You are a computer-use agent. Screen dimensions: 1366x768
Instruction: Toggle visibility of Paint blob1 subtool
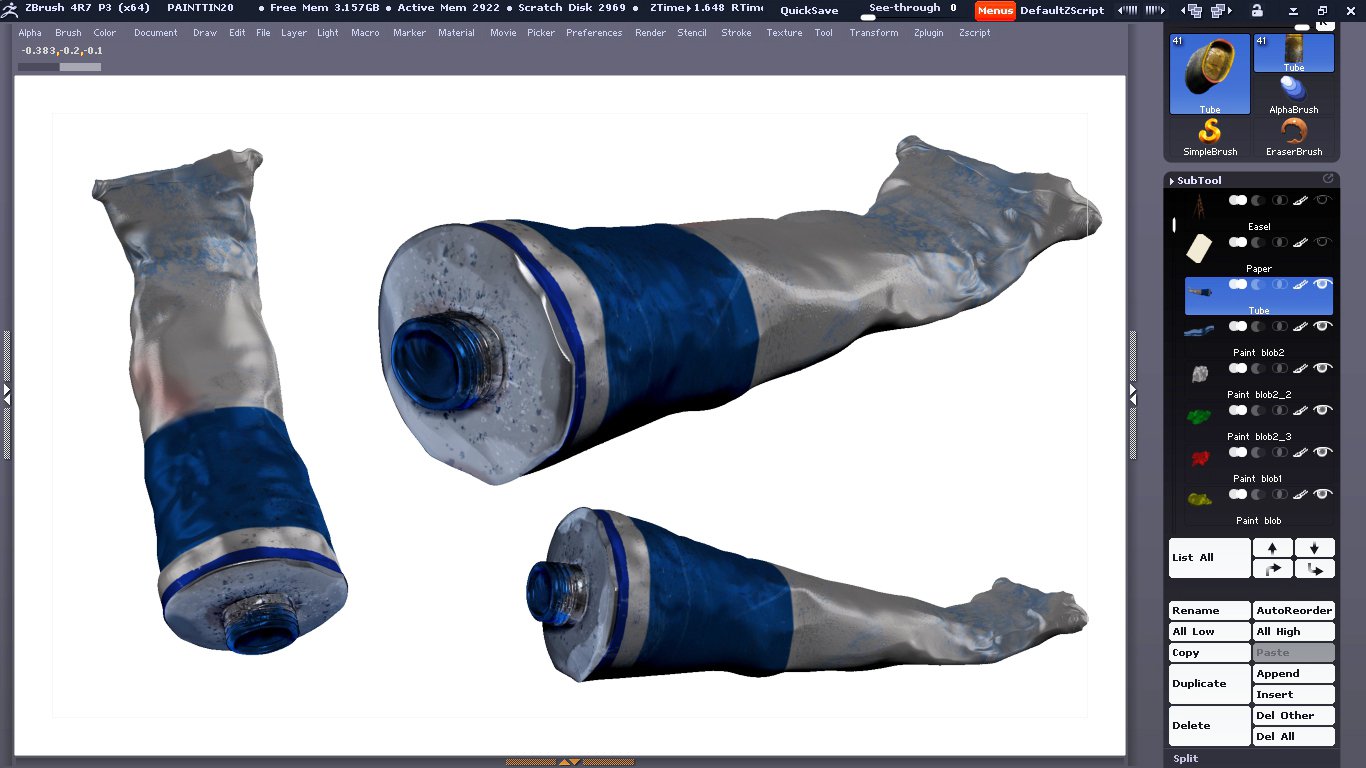tap(1323, 452)
